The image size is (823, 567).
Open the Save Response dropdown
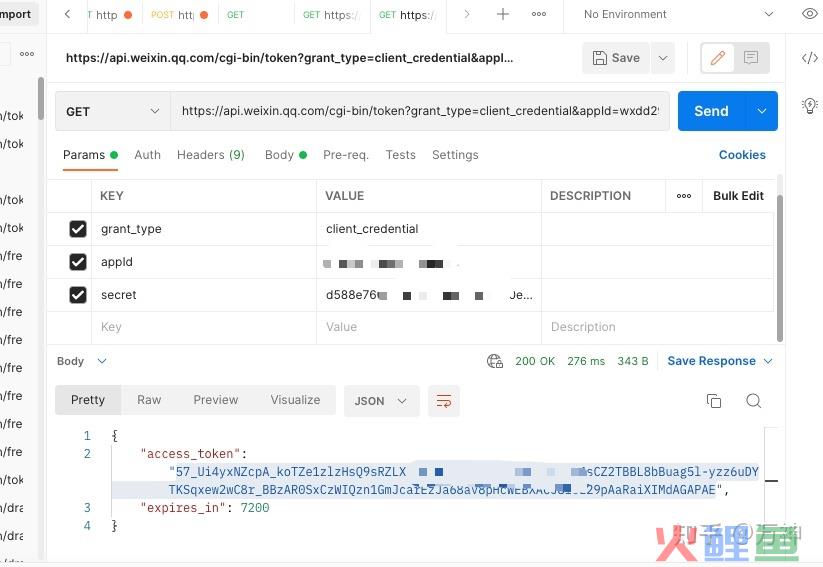pyautogui.click(x=720, y=361)
